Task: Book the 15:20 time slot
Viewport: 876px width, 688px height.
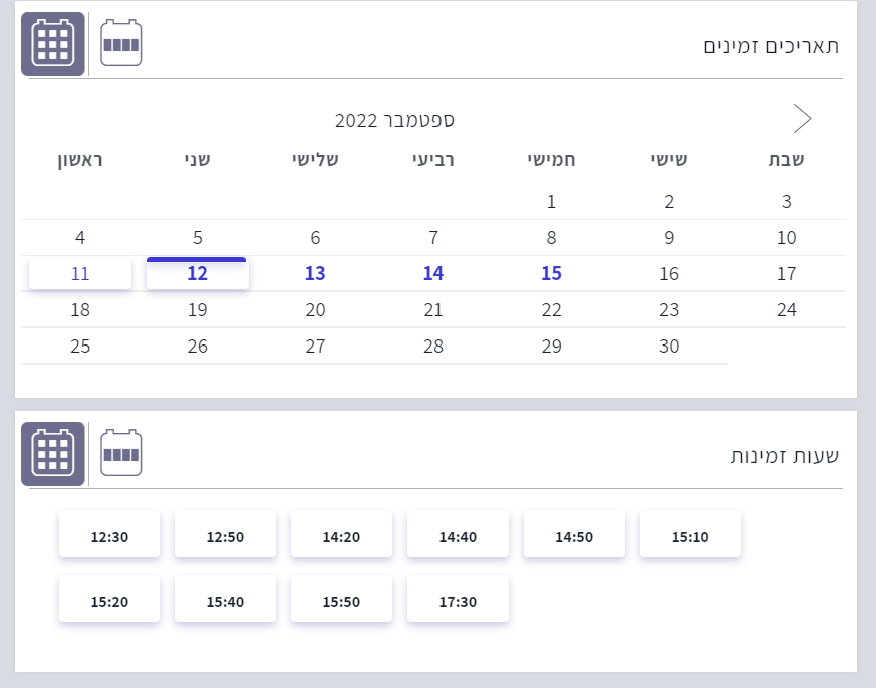Action: pos(109,601)
